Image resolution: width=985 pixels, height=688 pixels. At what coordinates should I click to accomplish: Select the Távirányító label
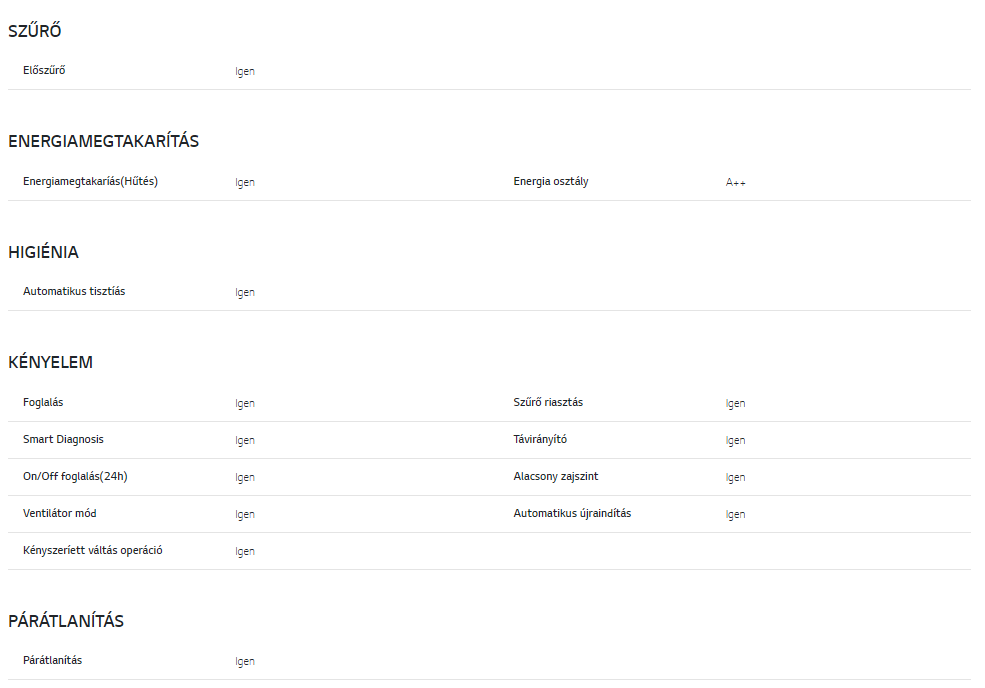pos(540,439)
